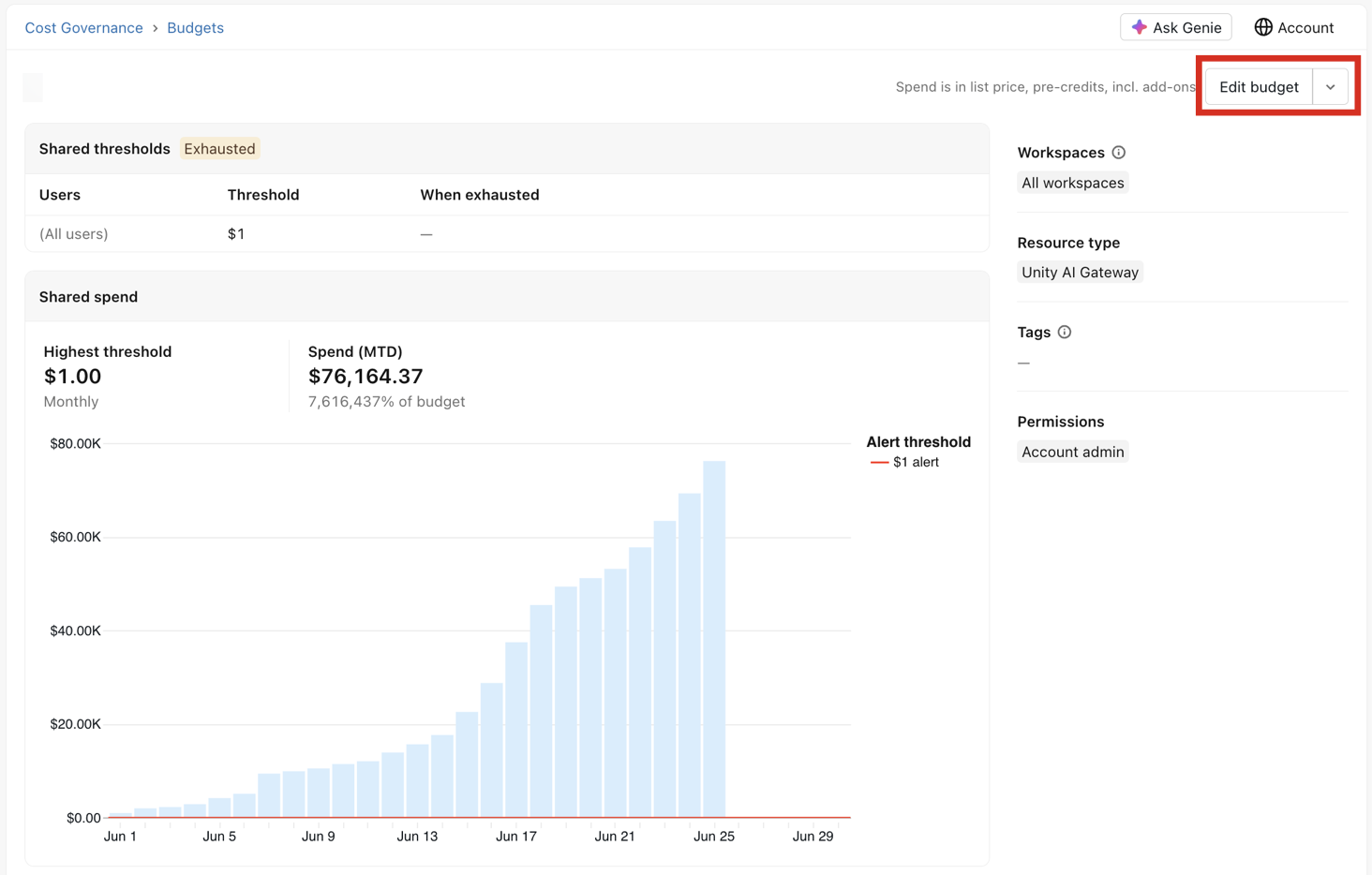
Task: Click the Account globe icon
Action: click(x=1263, y=27)
